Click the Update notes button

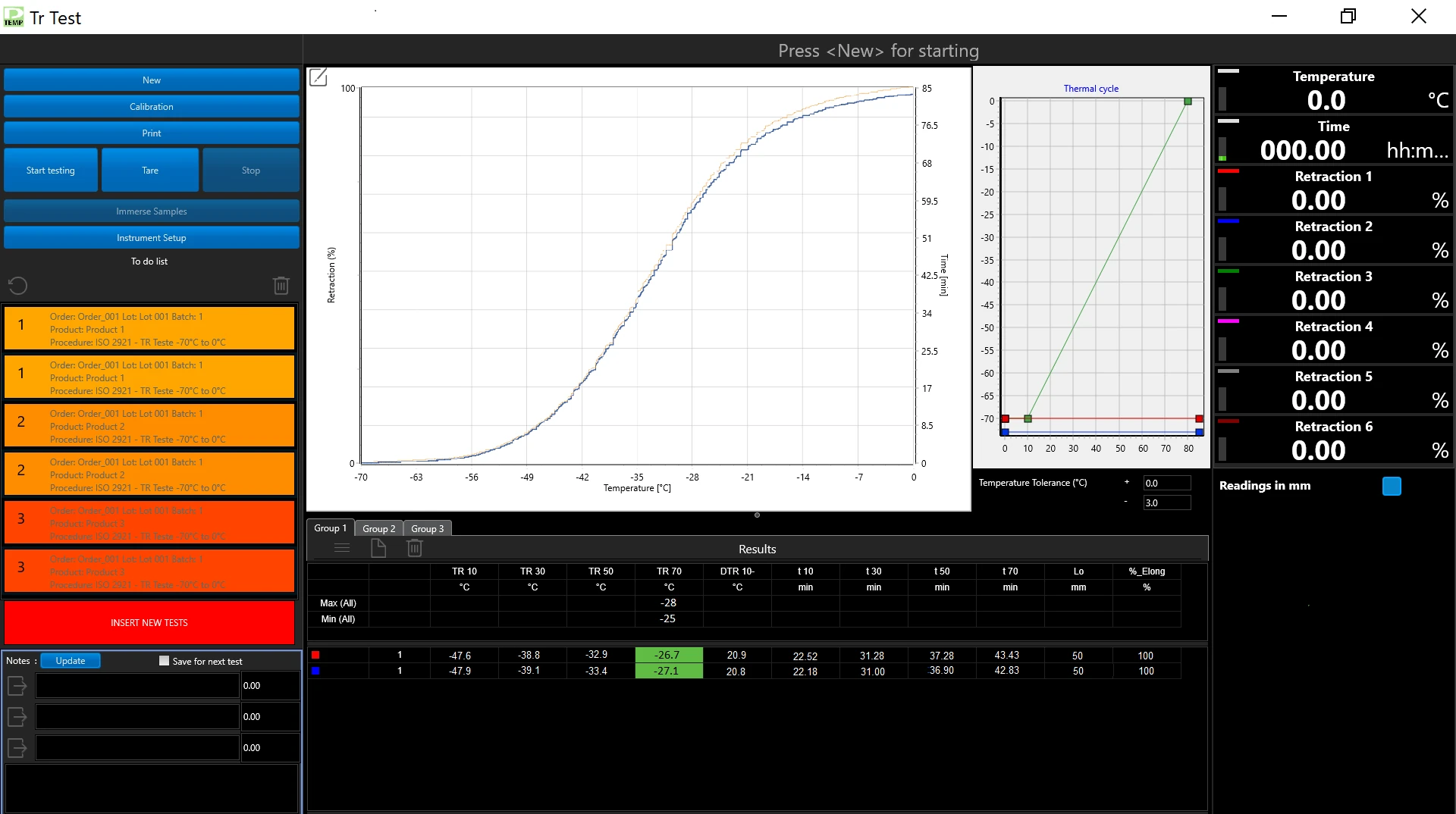(70, 661)
